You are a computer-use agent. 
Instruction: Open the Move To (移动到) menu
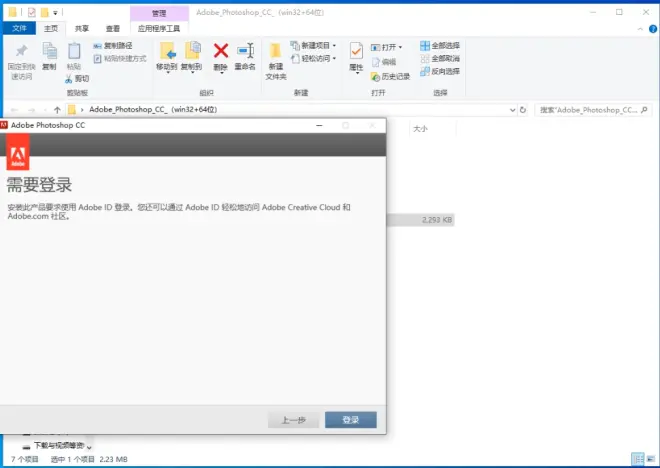[167, 57]
